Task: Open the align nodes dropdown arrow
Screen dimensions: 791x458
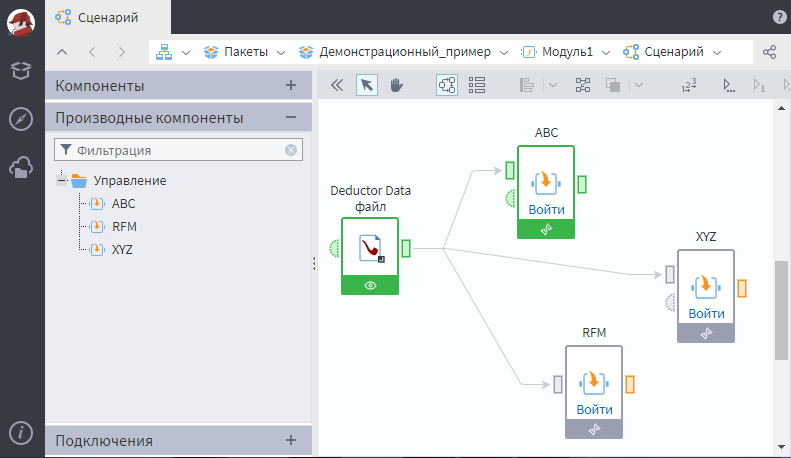Action: click(x=553, y=85)
